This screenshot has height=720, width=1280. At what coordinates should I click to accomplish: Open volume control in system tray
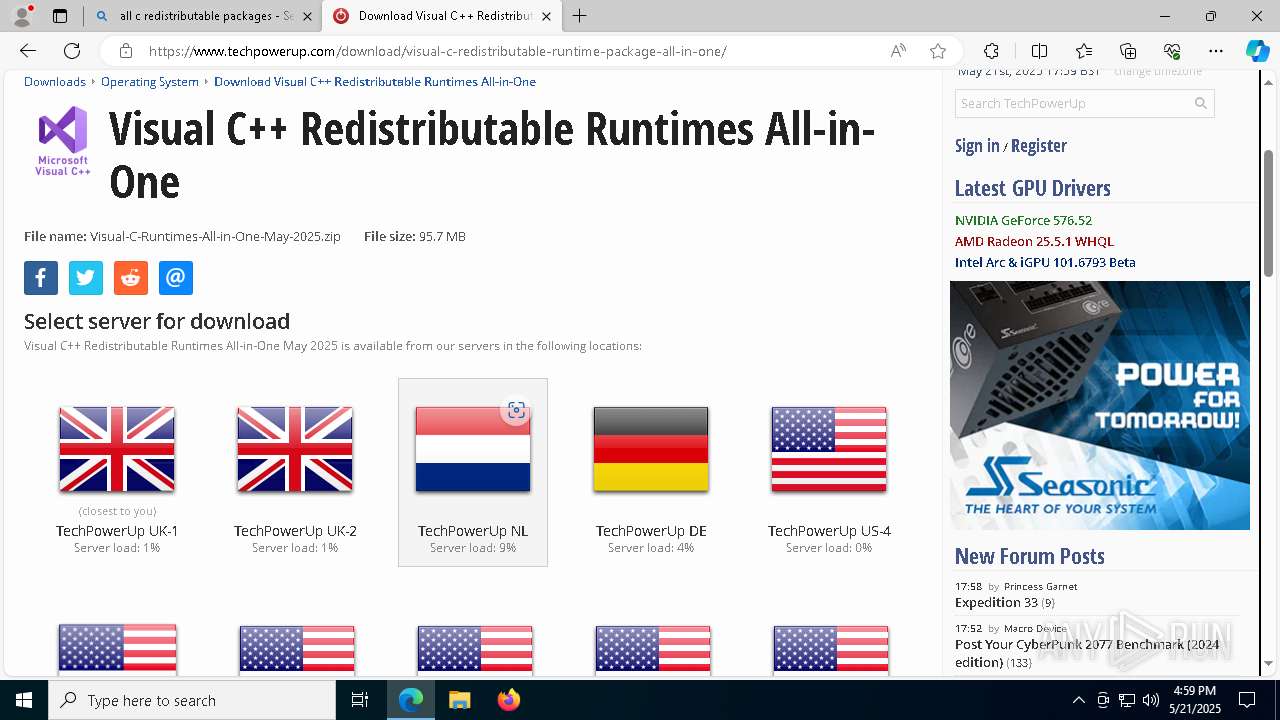point(1151,700)
